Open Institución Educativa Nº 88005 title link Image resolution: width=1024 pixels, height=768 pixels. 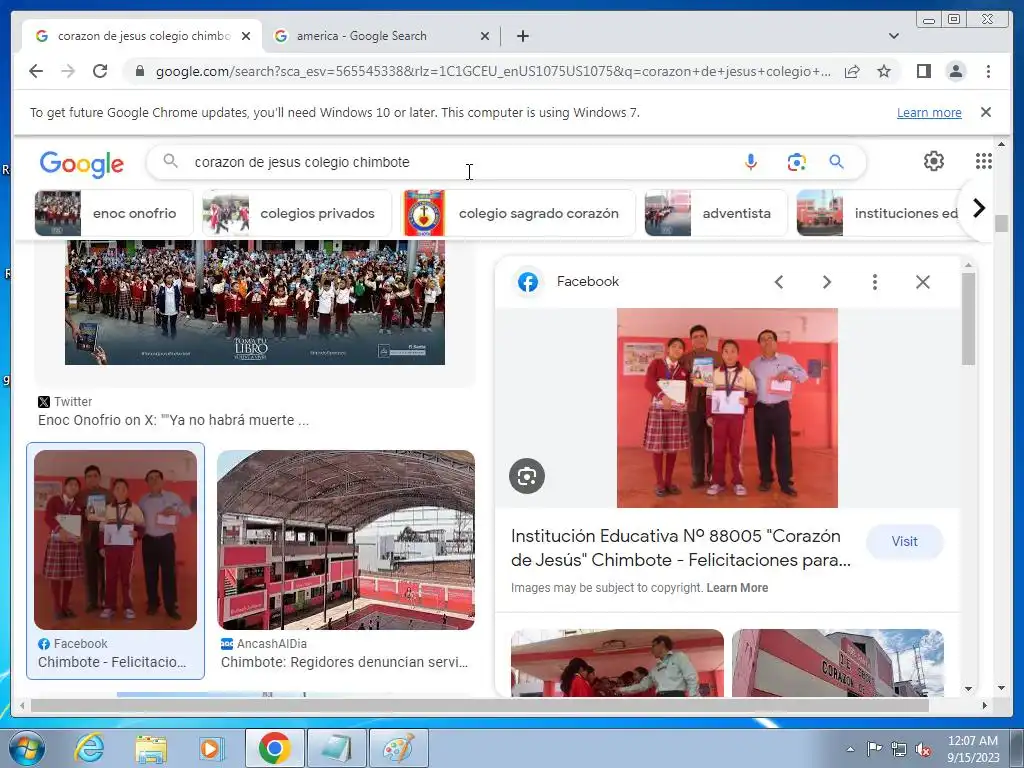(680, 548)
